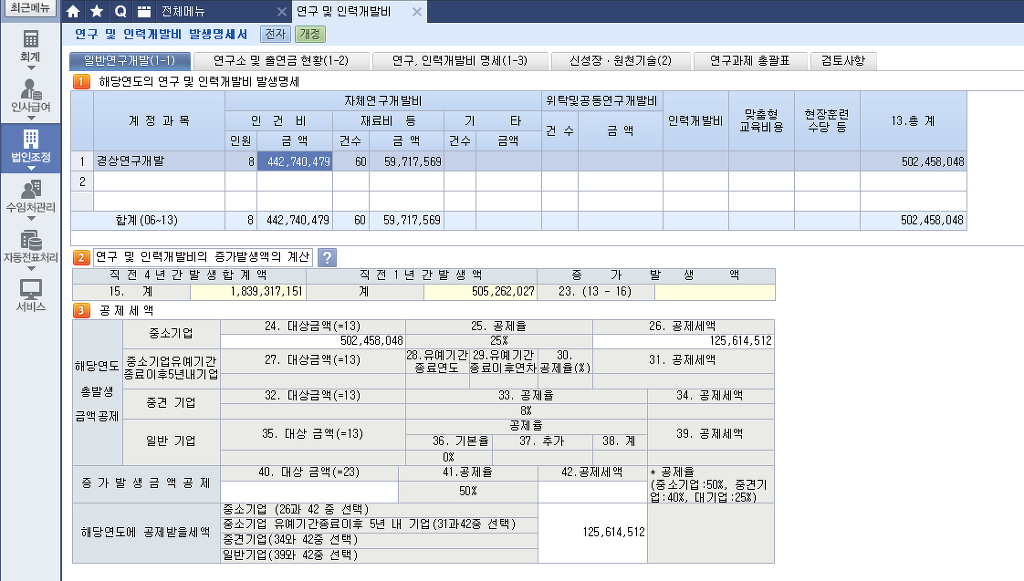
Task: Open the 서비스 monitor icon
Action: (x=30, y=290)
